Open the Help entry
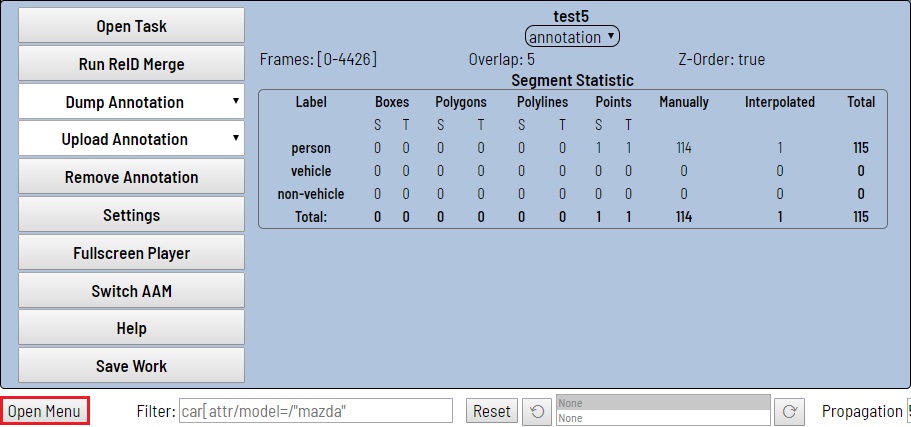The height and width of the screenshot is (427, 911). (132, 328)
